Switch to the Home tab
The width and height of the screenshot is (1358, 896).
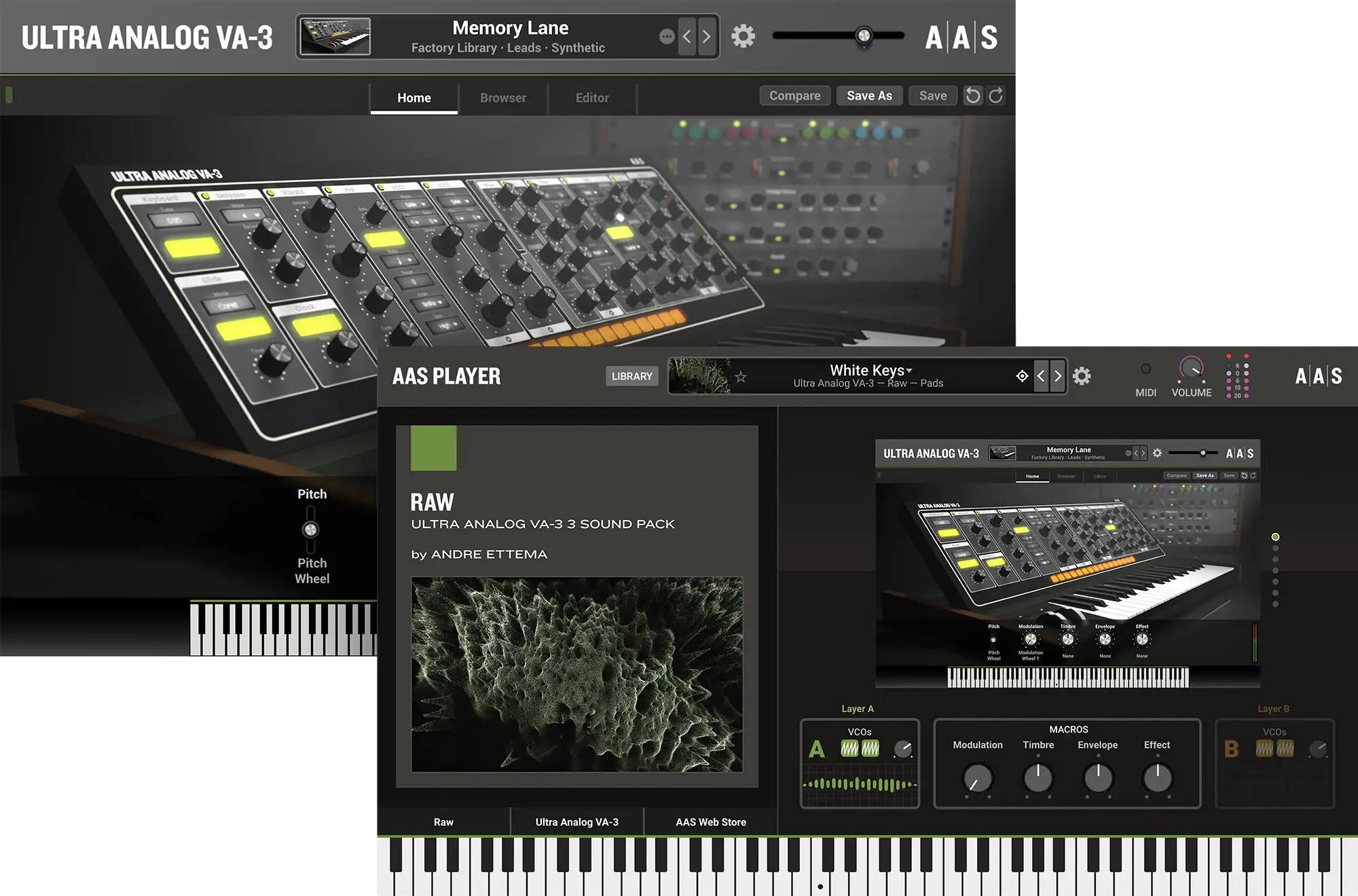tap(414, 98)
